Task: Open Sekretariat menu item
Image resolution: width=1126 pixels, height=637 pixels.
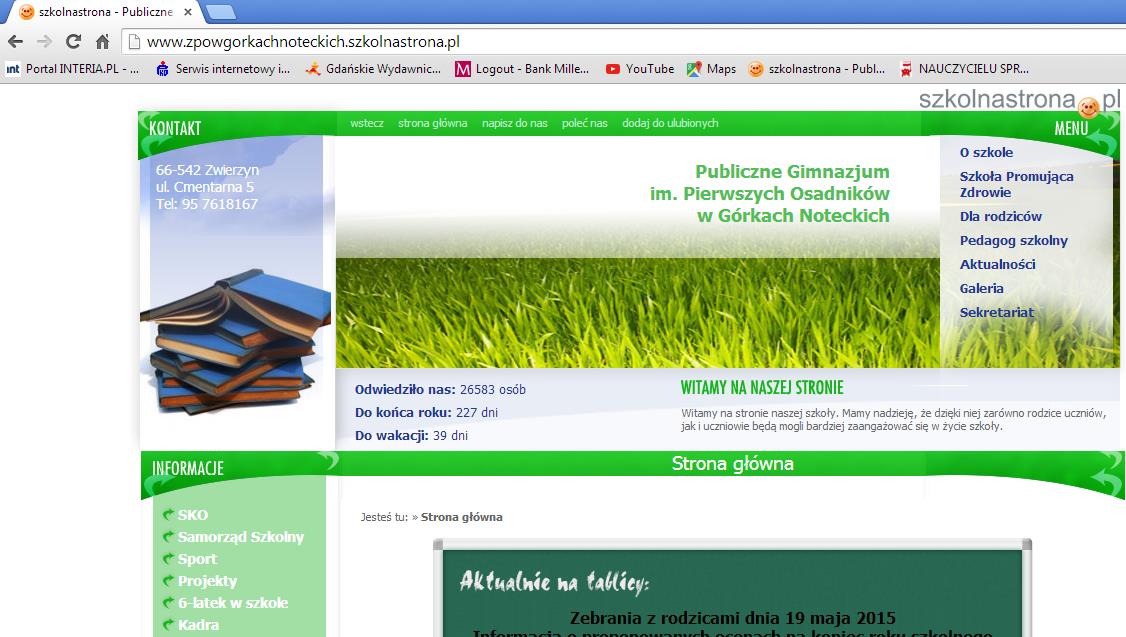Action: [x=996, y=312]
